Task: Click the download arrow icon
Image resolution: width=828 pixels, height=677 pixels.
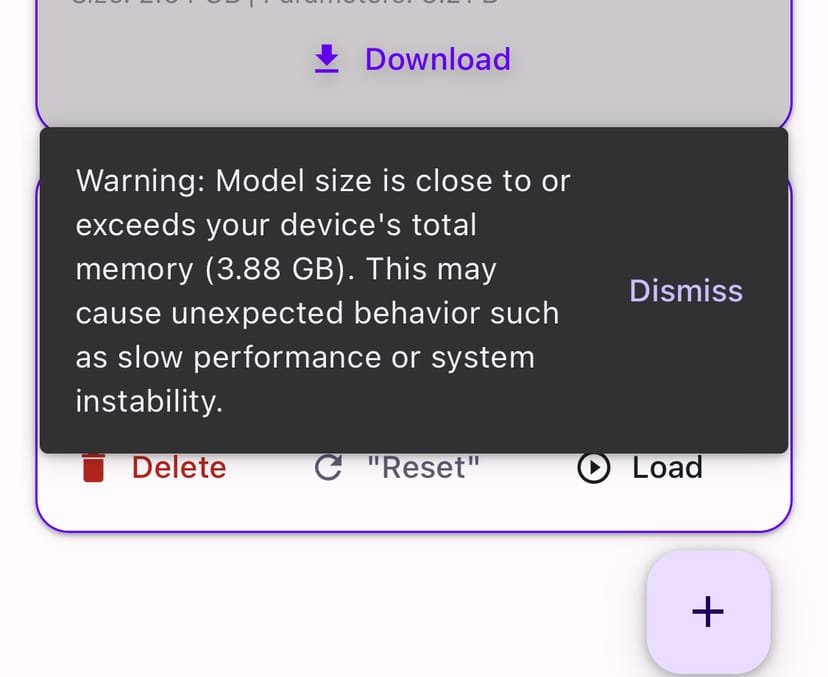Action: pyautogui.click(x=327, y=61)
